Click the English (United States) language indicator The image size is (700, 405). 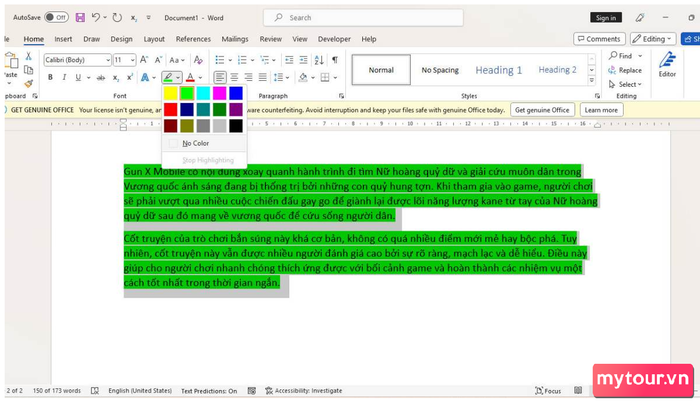tap(140, 391)
